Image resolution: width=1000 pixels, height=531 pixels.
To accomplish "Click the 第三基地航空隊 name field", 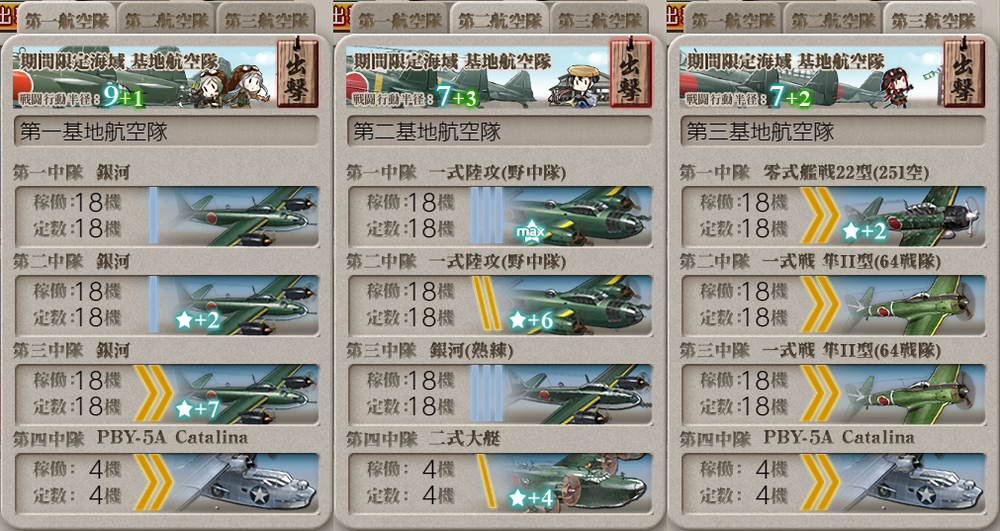I will pyautogui.click(x=834, y=132).
